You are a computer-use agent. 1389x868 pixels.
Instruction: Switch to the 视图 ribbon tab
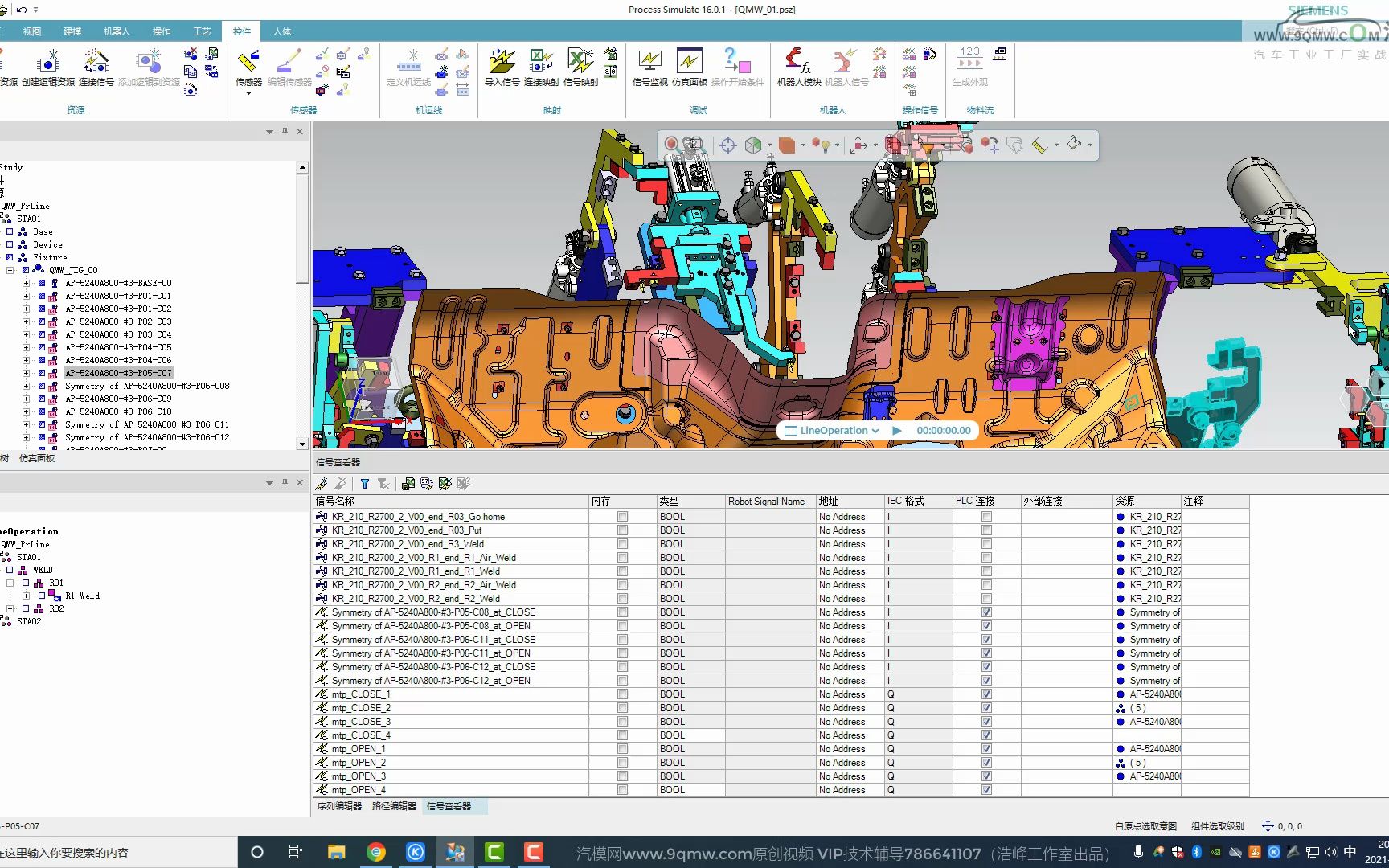pyautogui.click(x=32, y=31)
